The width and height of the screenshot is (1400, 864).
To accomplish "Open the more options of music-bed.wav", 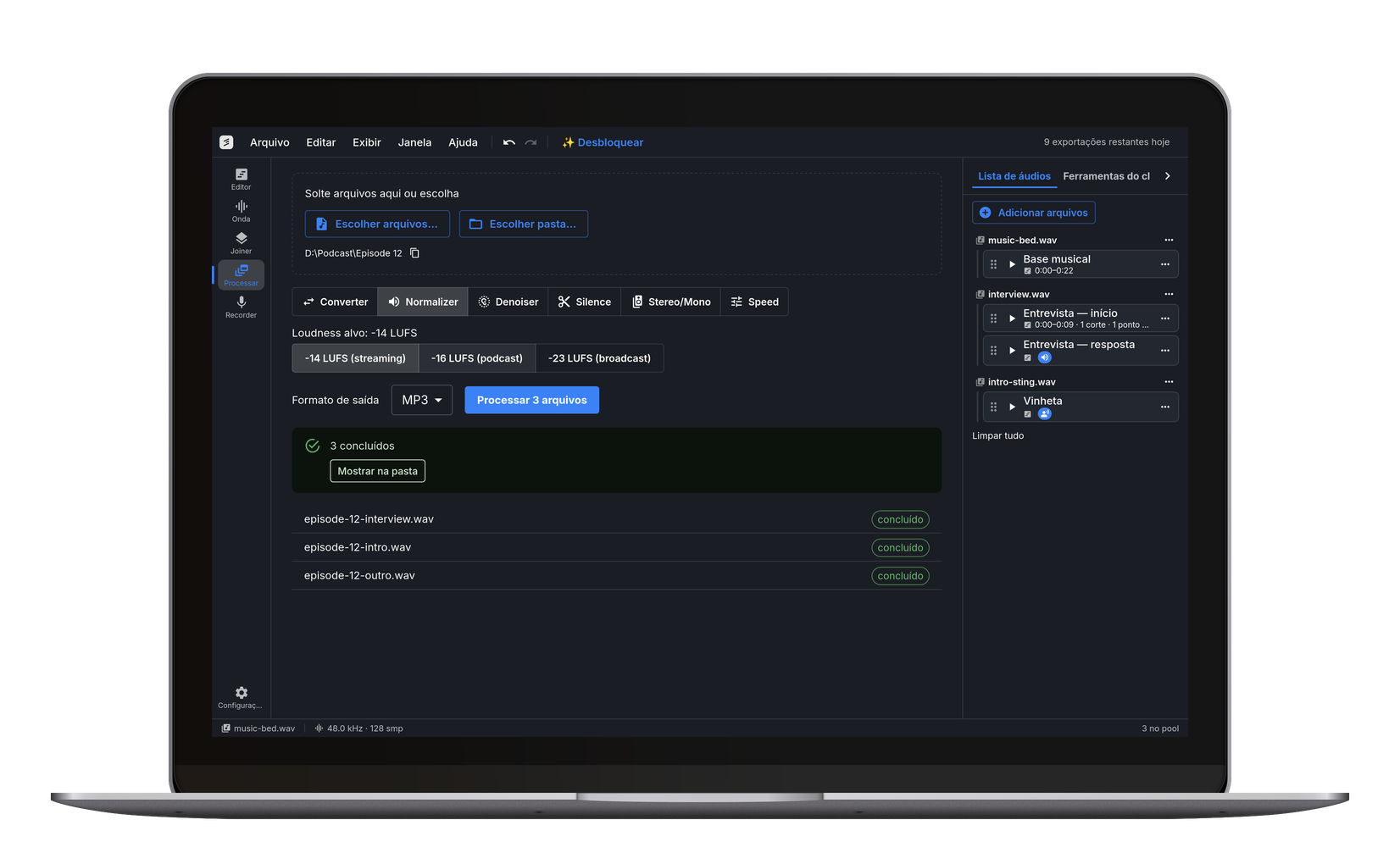I will pos(1169,240).
